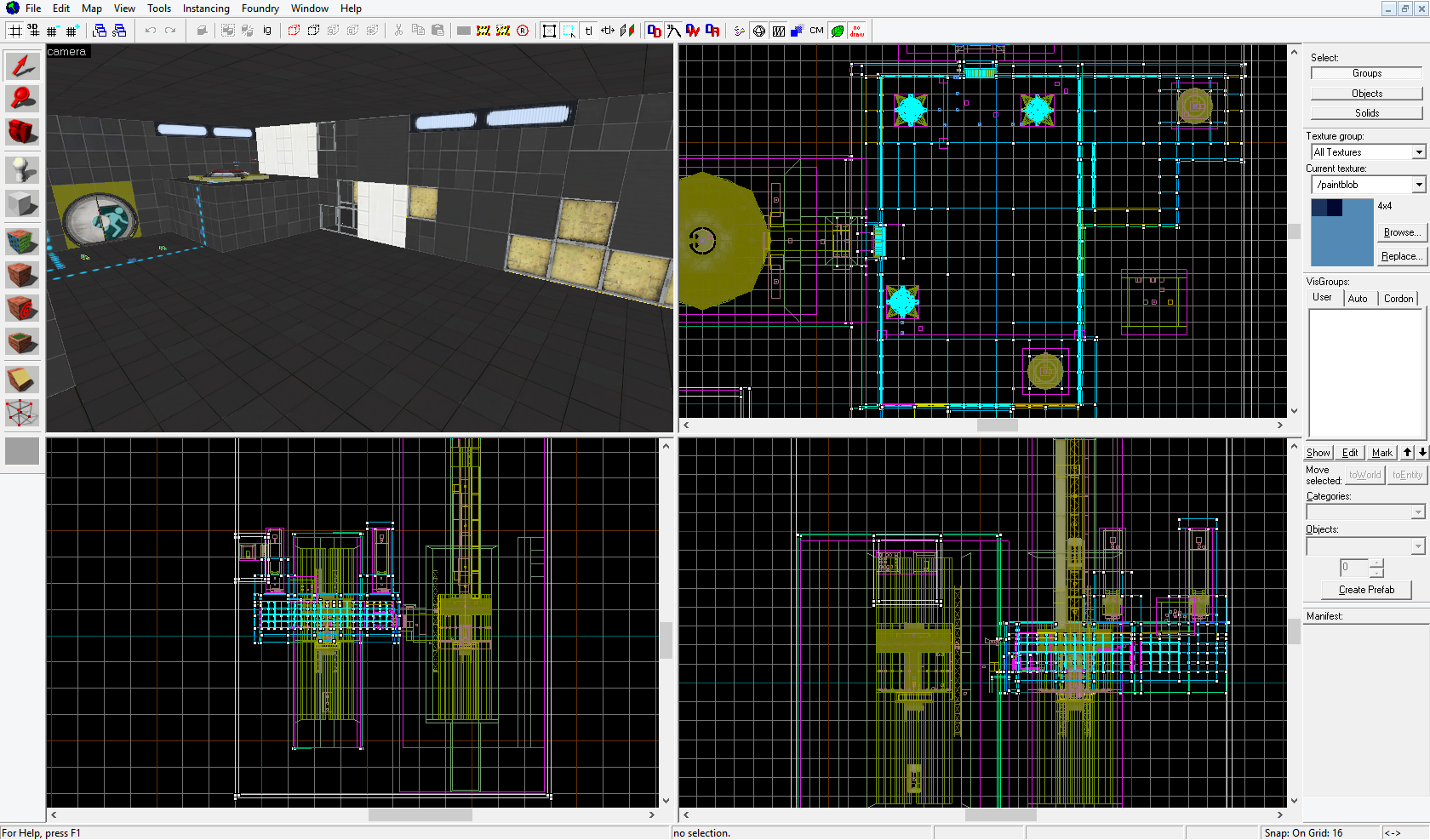This screenshot has height=840, width=1430.
Task: Toggle texture lock (tl) button
Action: pyautogui.click(x=588, y=31)
